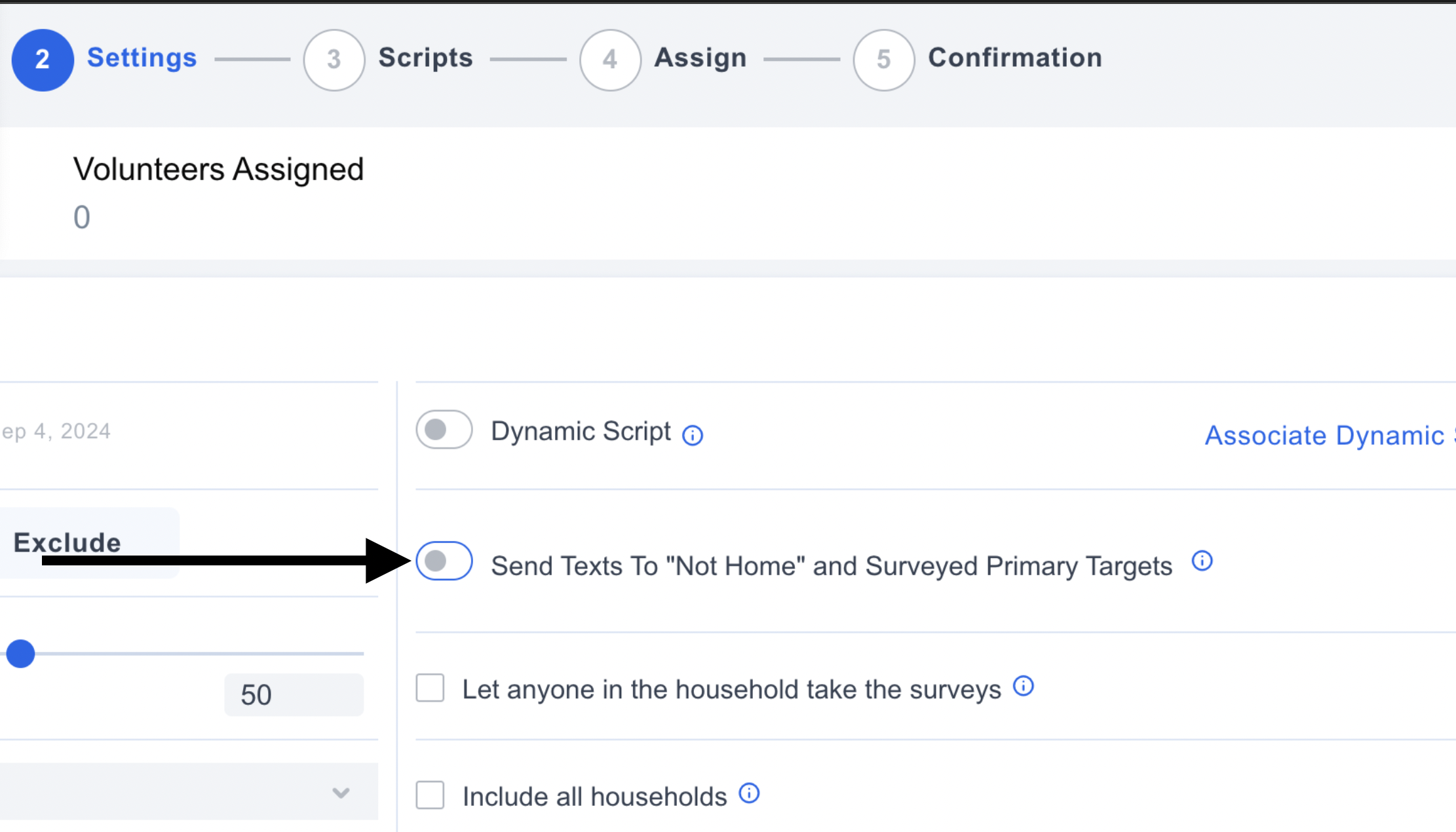The image size is (1456, 832).
Task: Go to the Scripts step label
Action: 425,58
